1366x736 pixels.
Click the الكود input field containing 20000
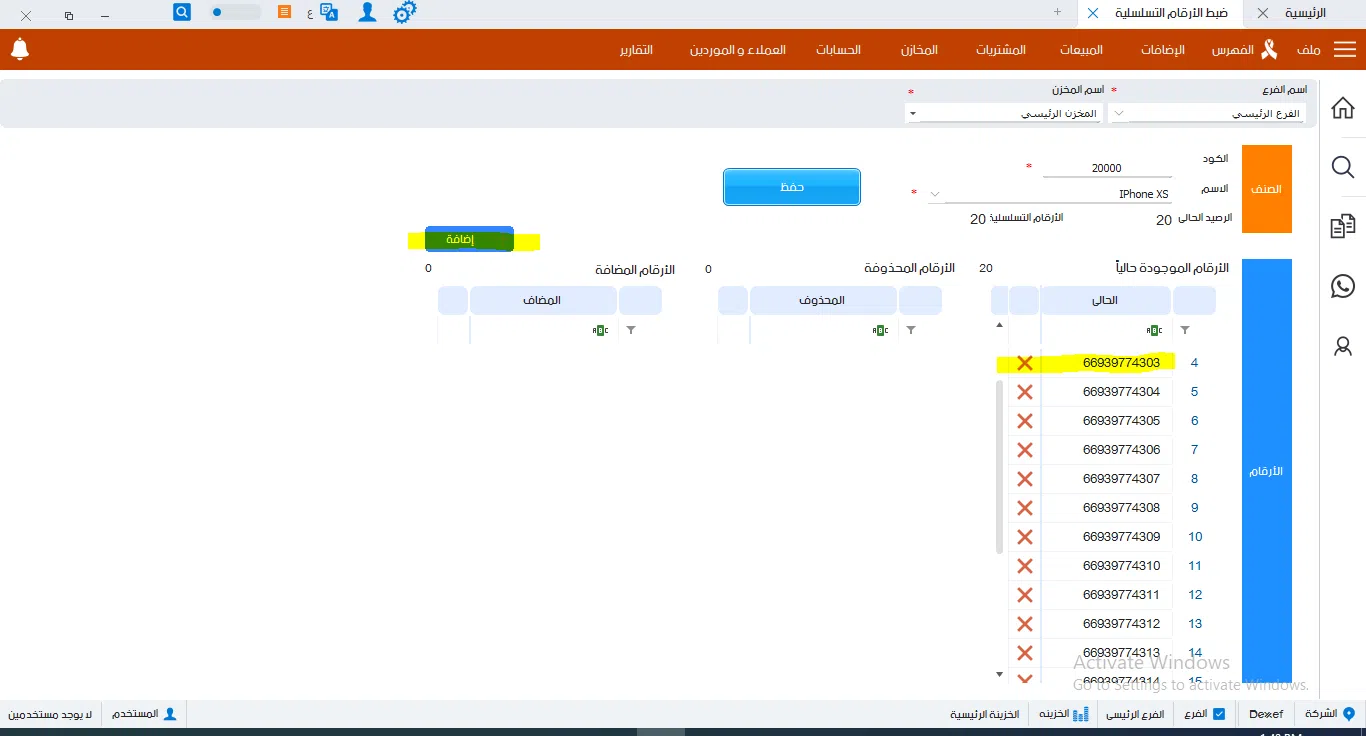point(1106,168)
